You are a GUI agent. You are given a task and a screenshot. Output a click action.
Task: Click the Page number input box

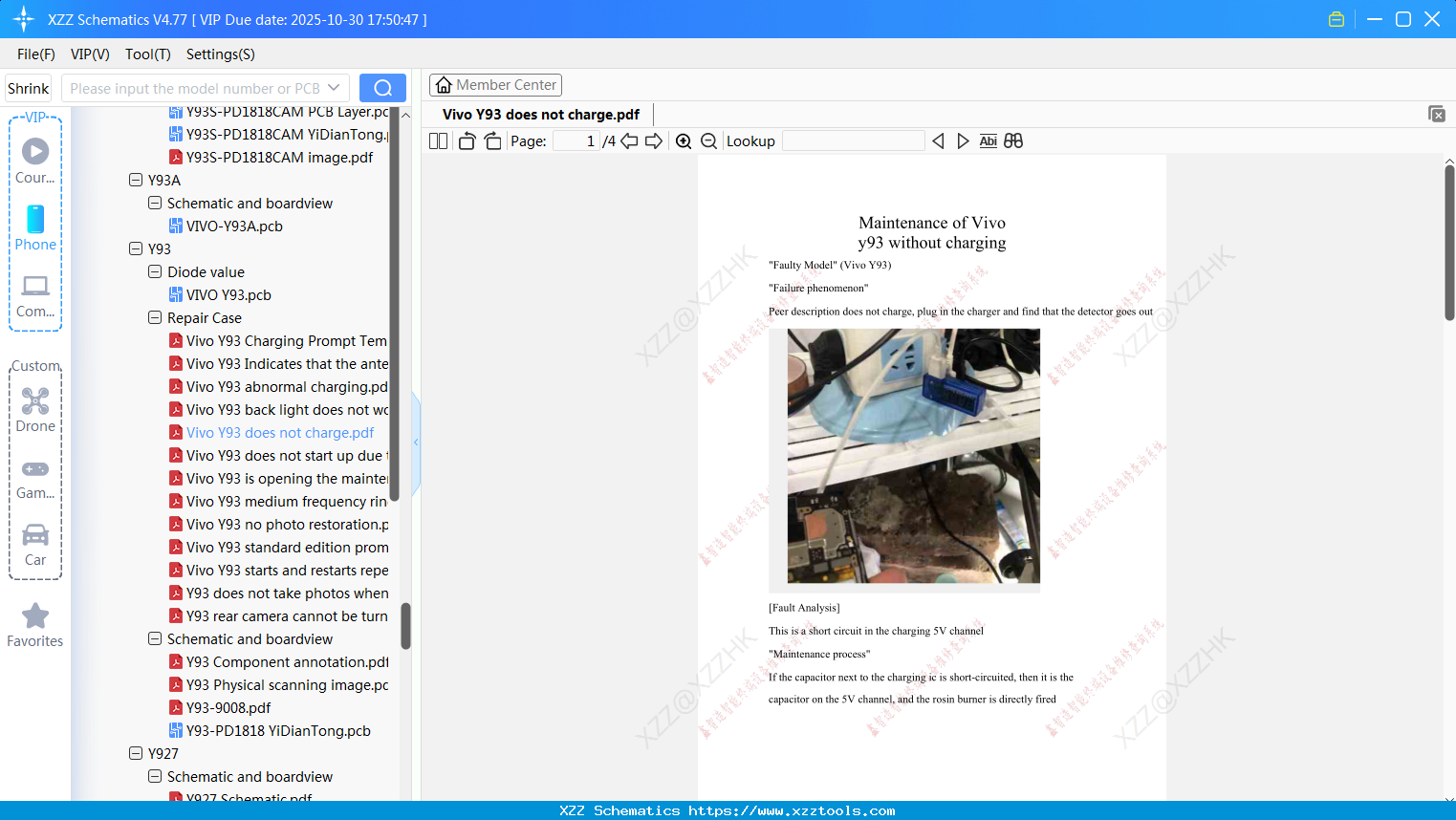pos(576,141)
